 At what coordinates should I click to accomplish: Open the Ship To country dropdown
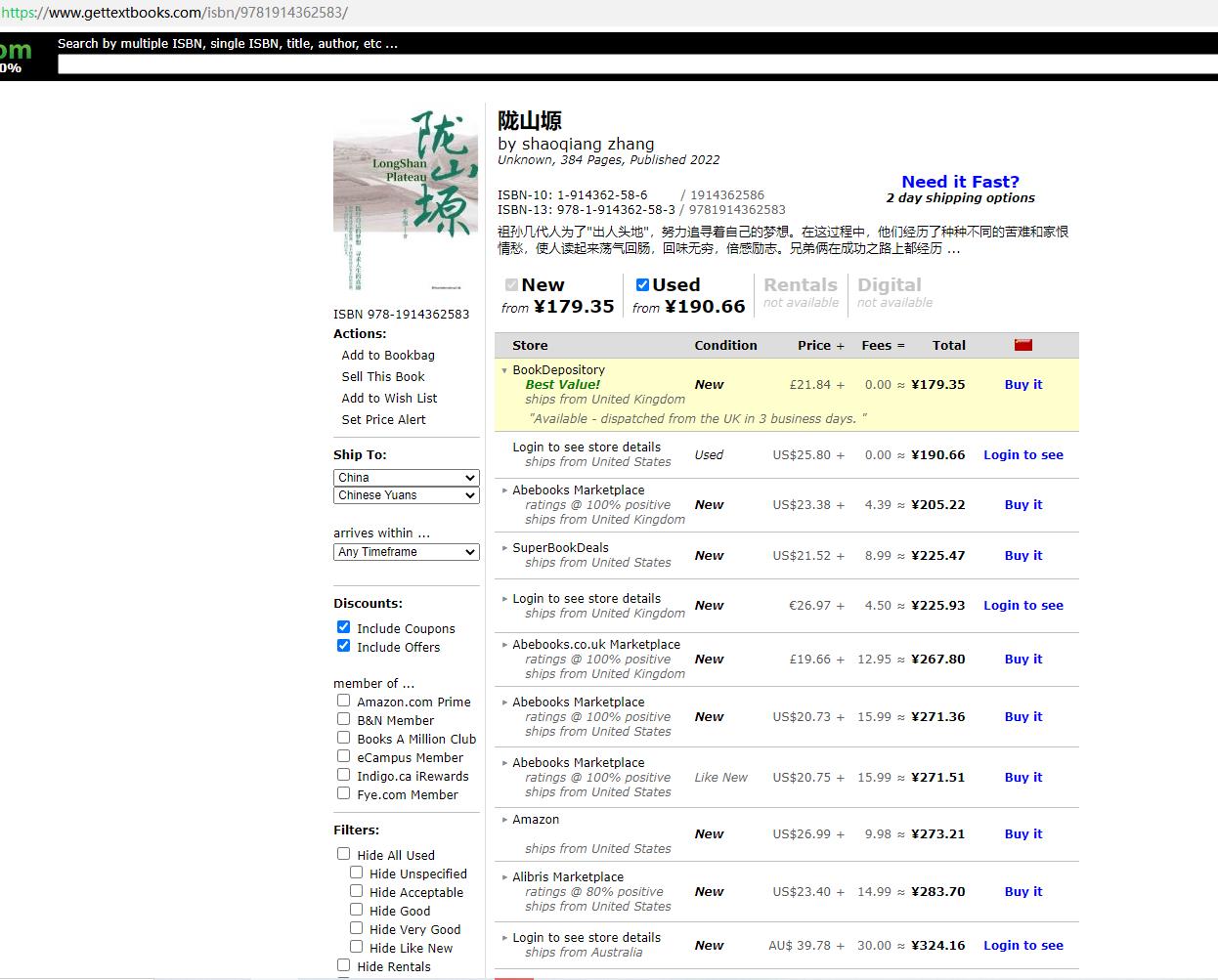[x=406, y=478]
